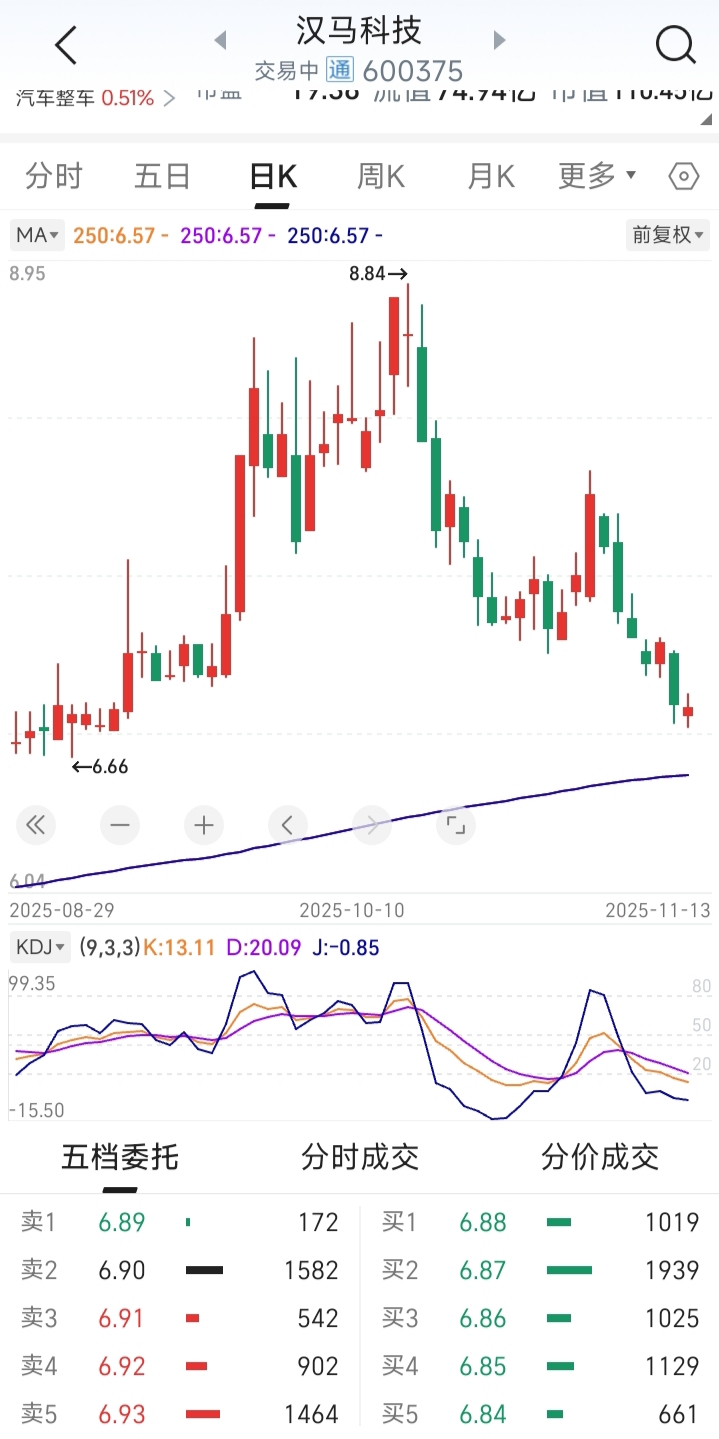Screen dimensions: 719x1439
Task: Tap the 卖1 price 6.89
Action: point(122,1222)
